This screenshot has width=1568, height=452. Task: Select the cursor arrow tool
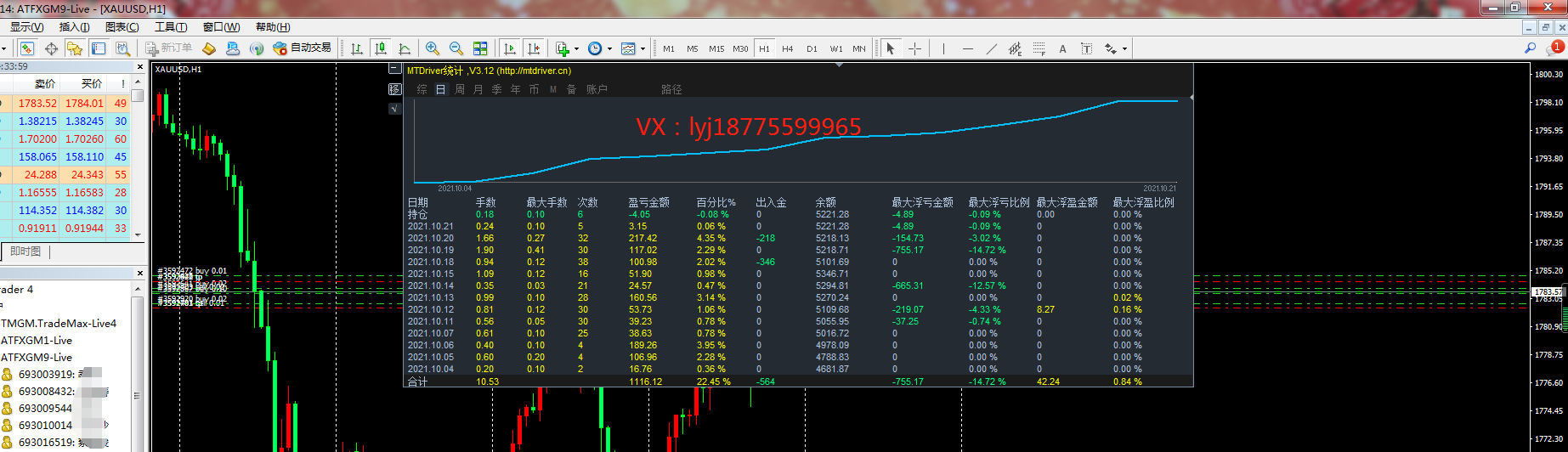[891, 48]
